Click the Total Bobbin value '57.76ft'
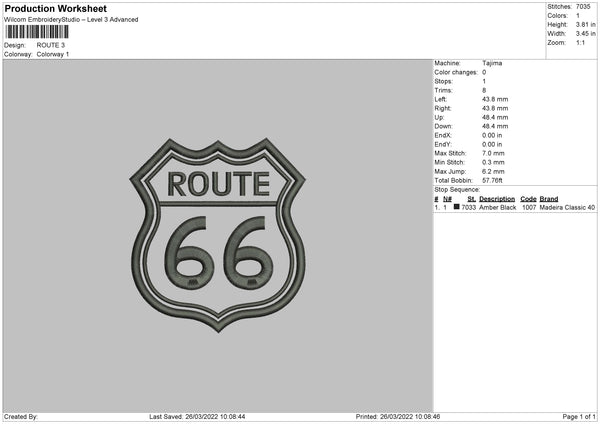 [x=492, y=180]
